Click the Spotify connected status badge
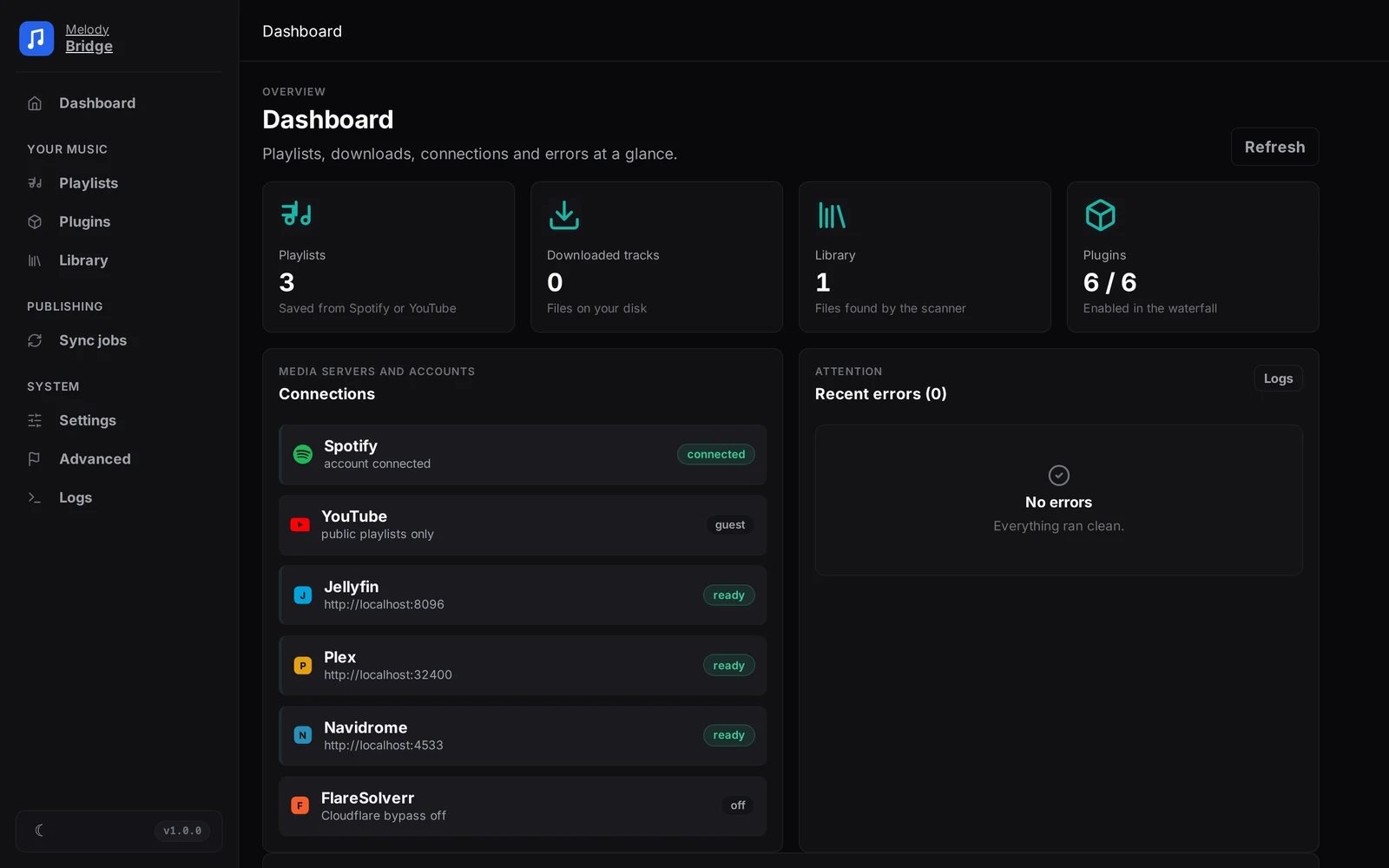 [716, 454]
